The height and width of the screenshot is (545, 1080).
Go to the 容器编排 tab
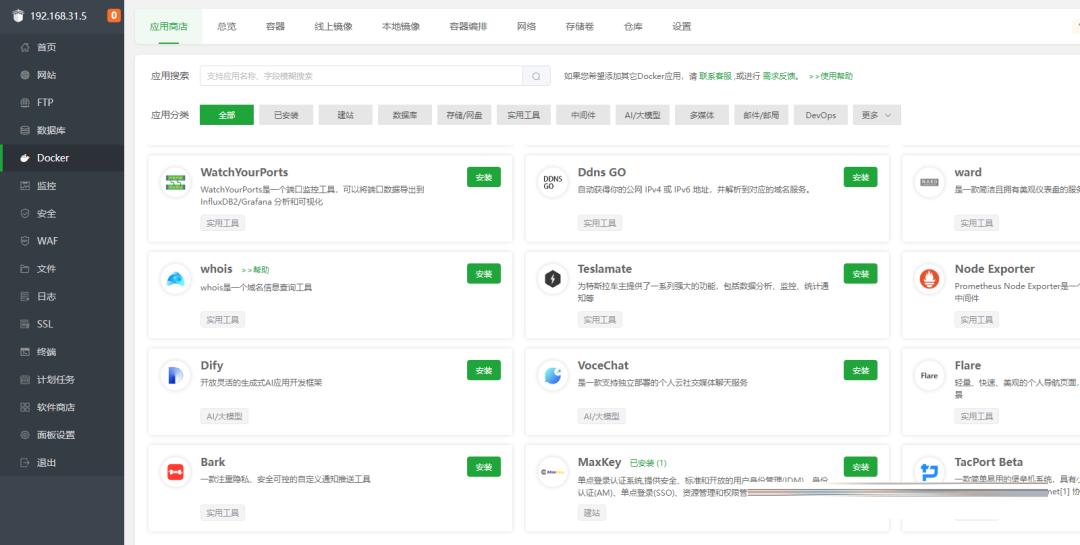point(468,27)
